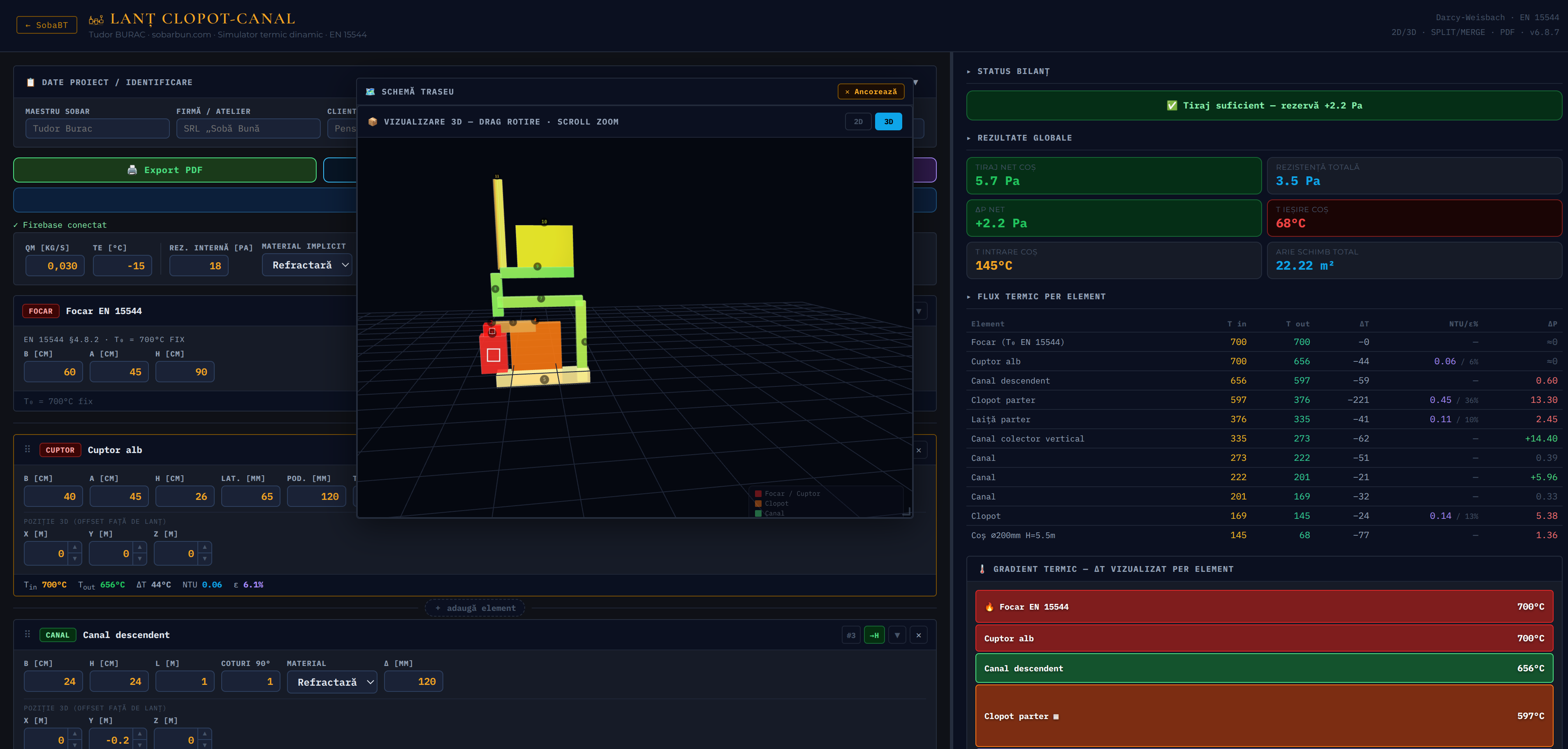
Task: Open Canal descendent material dropdown
Action: pos(332,682)
